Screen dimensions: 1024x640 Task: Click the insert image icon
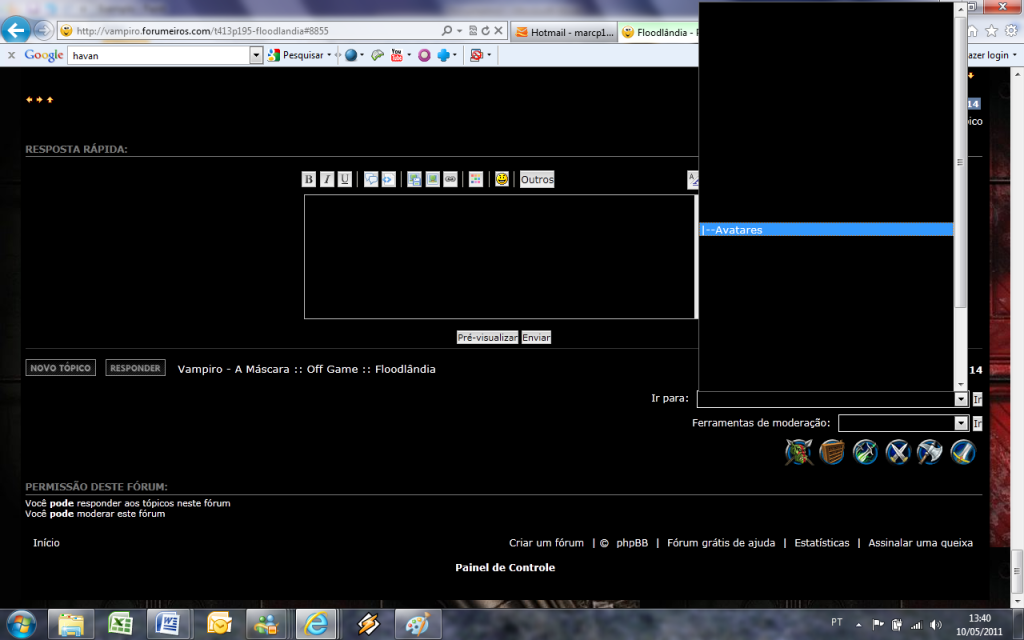tap(432, 179)
